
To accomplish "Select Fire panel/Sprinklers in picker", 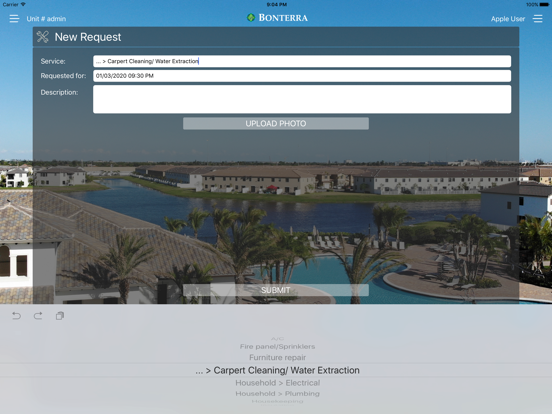I will (x=277, y=346).
